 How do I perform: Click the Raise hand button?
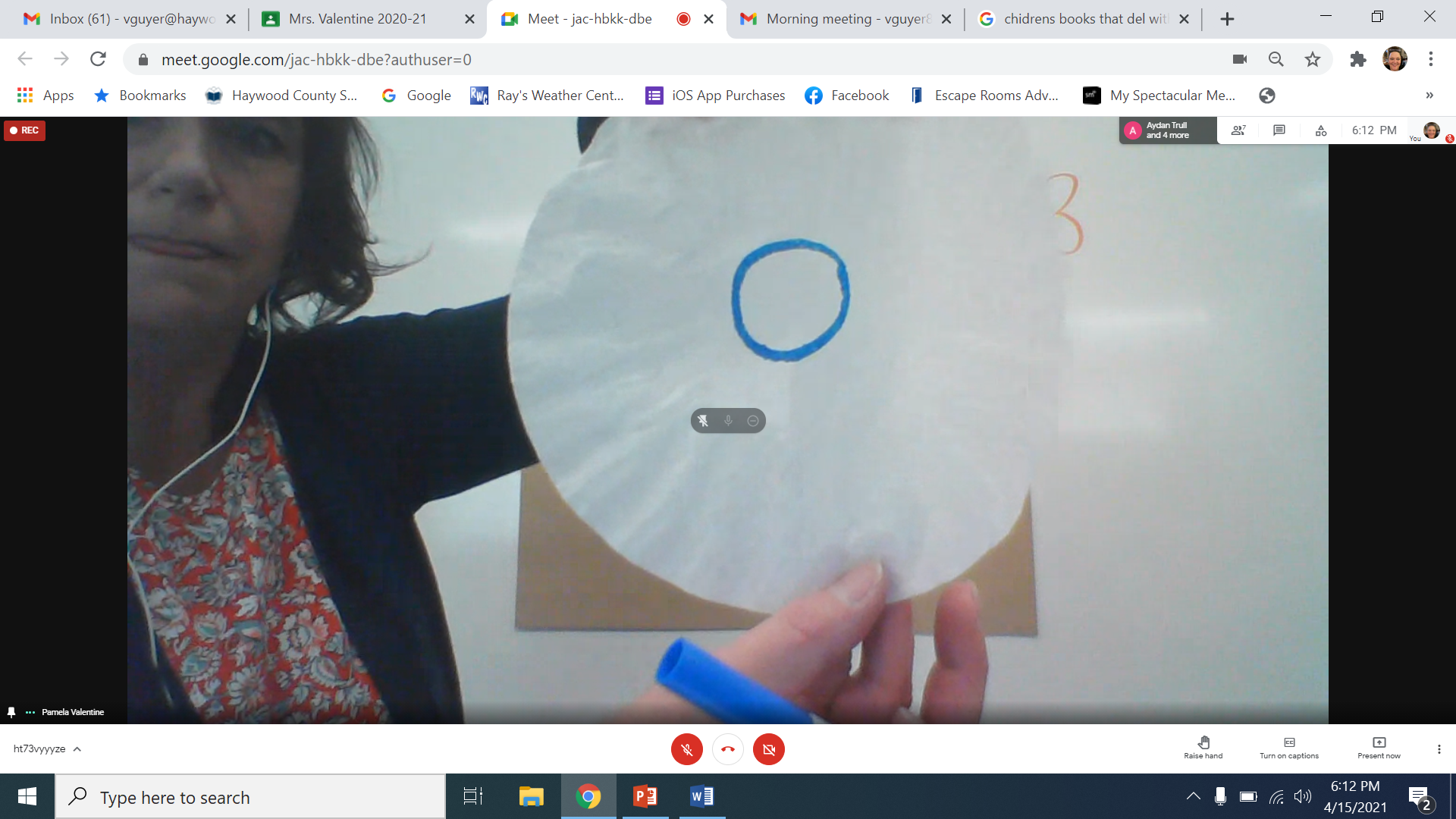tap(1203, 747)
